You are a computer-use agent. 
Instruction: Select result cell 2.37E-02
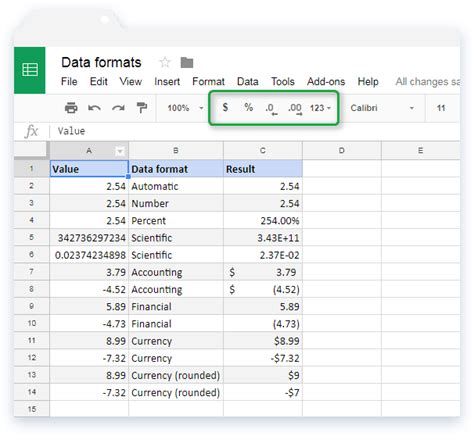263,255
